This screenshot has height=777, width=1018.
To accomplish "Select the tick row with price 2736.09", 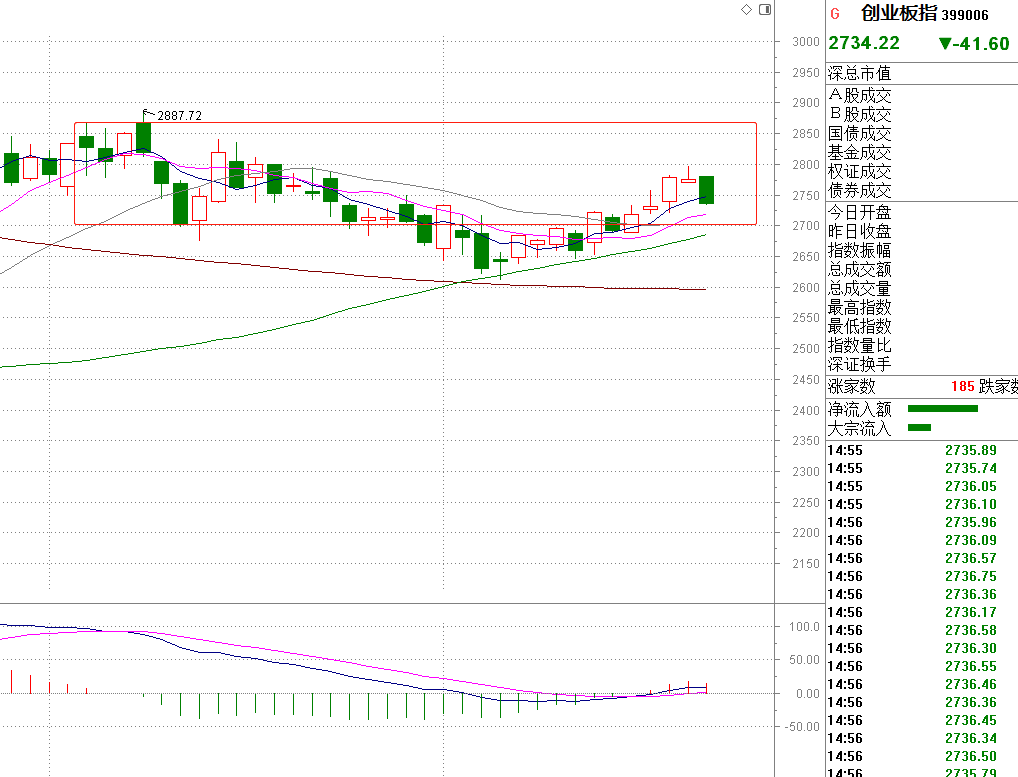I will 922,541.
